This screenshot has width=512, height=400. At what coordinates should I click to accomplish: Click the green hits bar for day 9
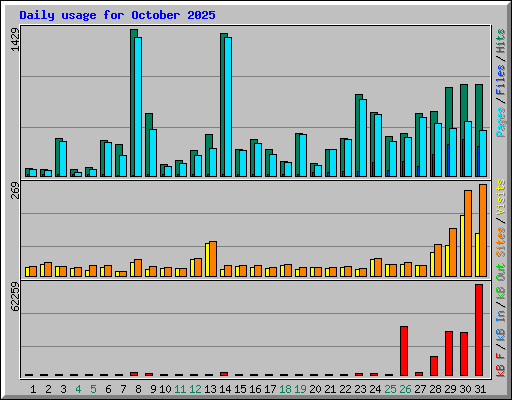click(x=147, y=145)
